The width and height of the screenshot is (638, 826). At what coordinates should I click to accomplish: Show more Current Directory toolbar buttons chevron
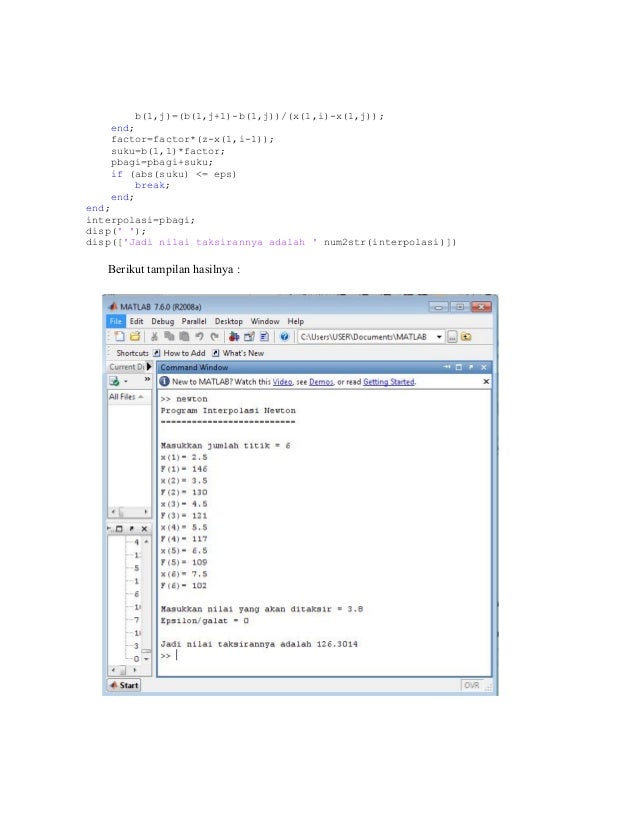point(147,380)
